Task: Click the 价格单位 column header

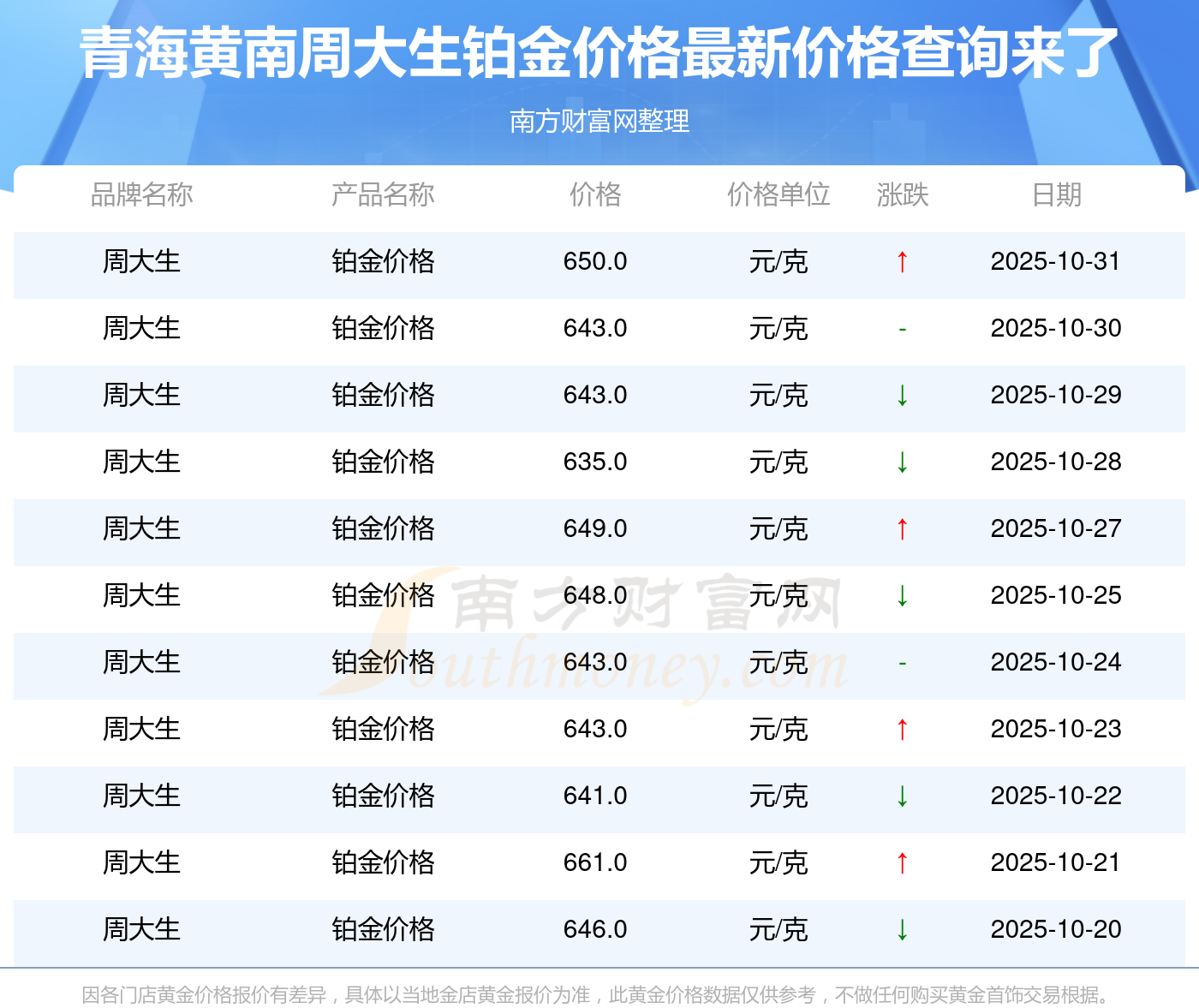Action: click(x=778, y=195)
